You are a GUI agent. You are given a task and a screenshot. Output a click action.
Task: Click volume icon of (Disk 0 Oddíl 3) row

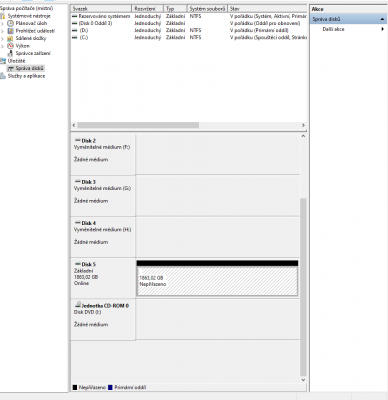click(x=75, y=23)
